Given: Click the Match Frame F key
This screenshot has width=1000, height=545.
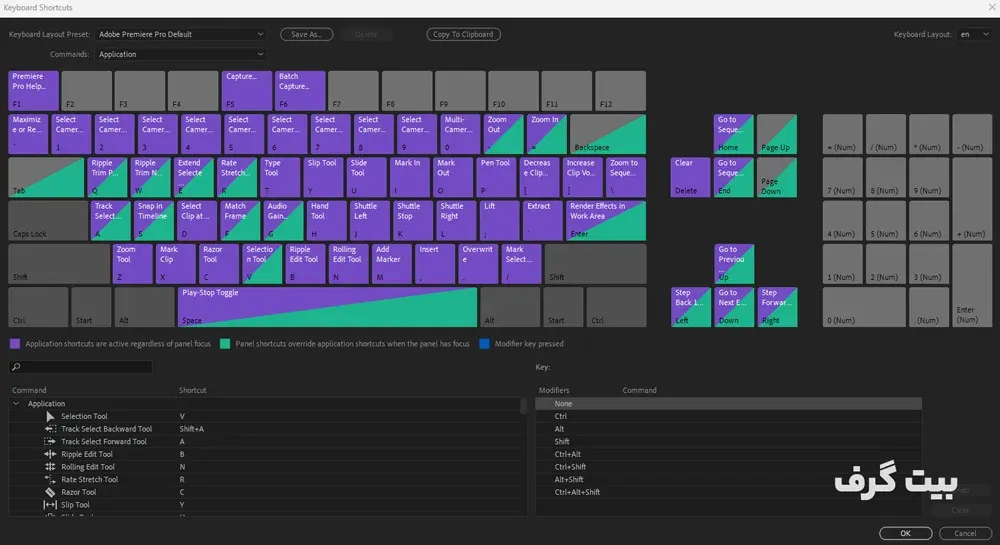Looking at the screenshot, I should coord(240,221).
